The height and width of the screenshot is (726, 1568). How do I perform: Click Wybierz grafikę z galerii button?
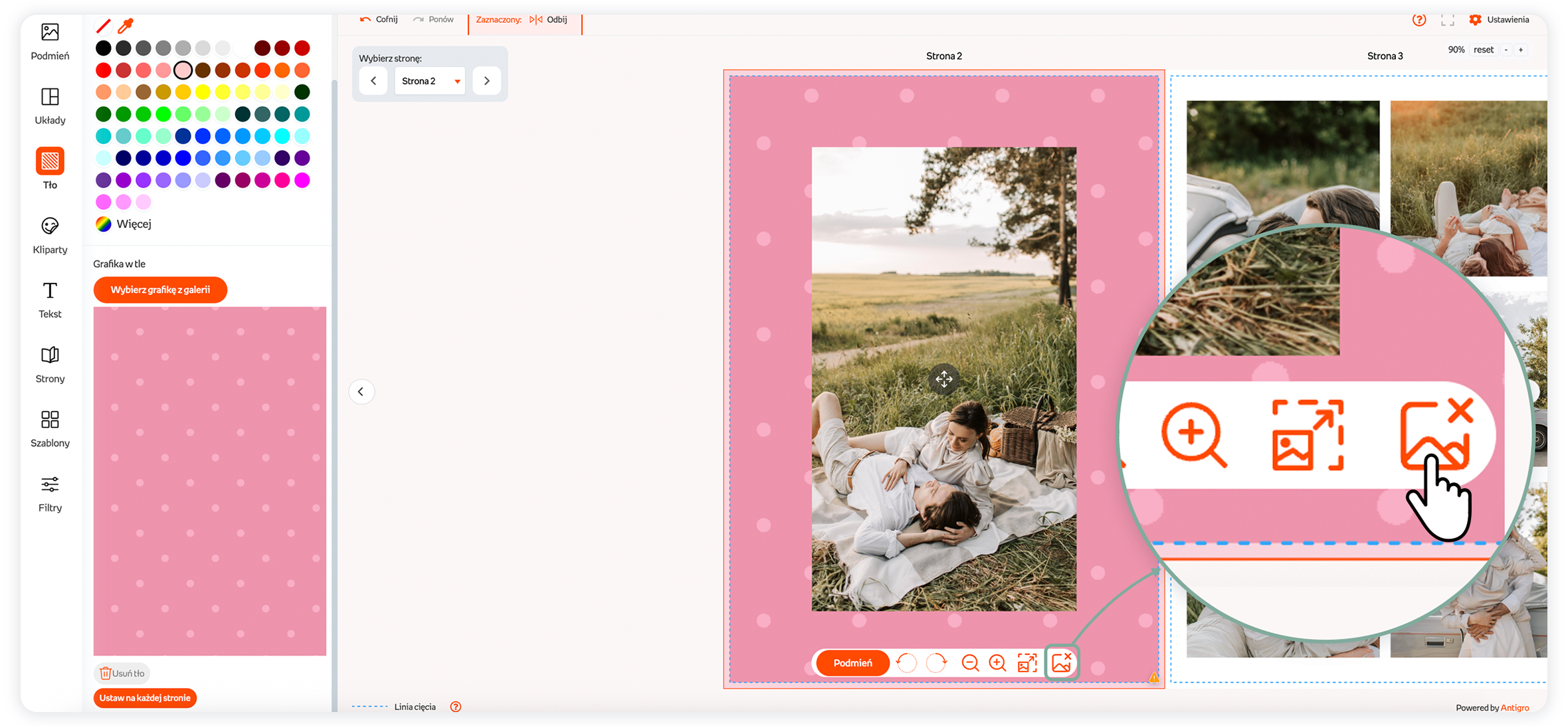tap(160, 290)
